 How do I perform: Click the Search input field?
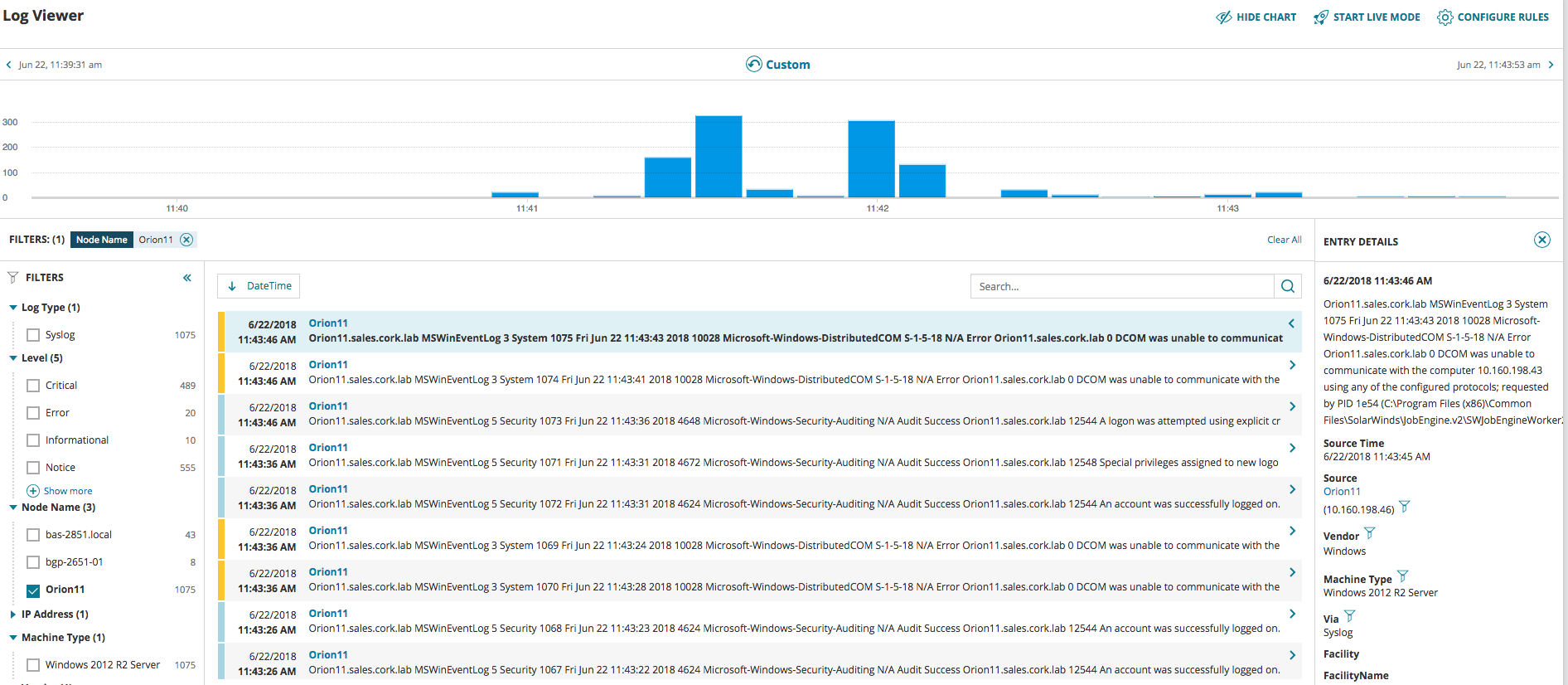[x=1122, y=286]
